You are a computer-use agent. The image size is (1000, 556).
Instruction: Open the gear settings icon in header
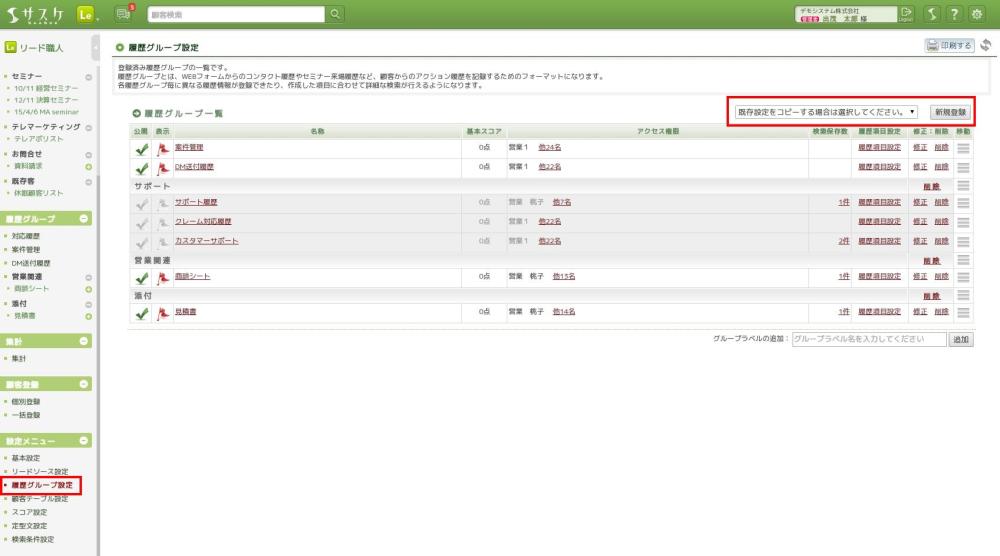977,13
